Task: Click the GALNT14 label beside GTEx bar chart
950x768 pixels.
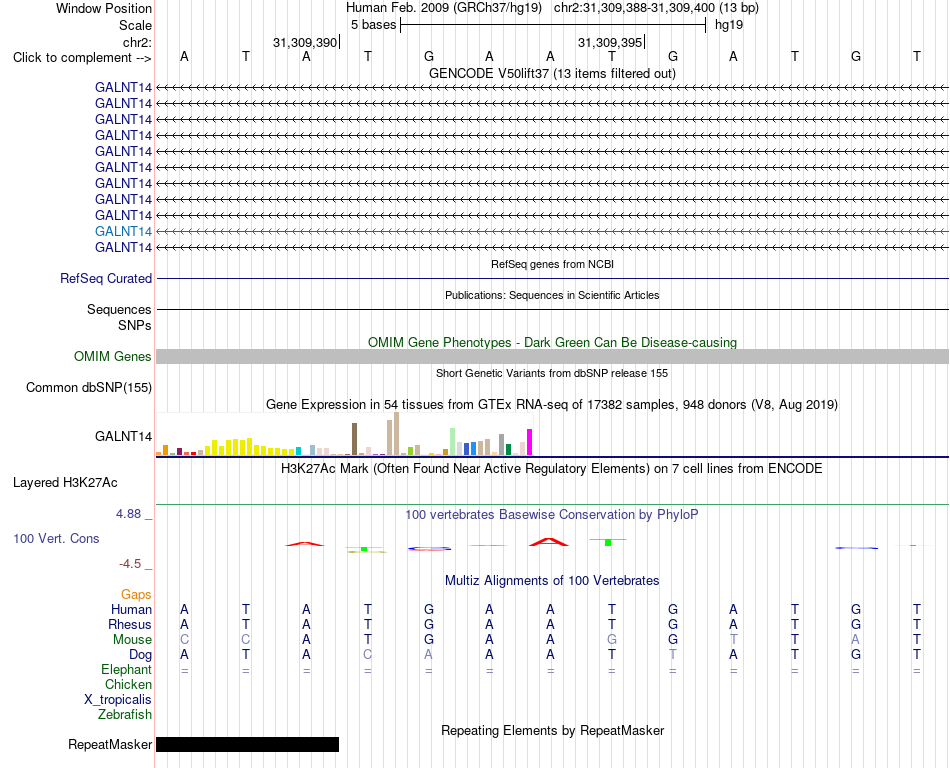Action: point(123,436)
